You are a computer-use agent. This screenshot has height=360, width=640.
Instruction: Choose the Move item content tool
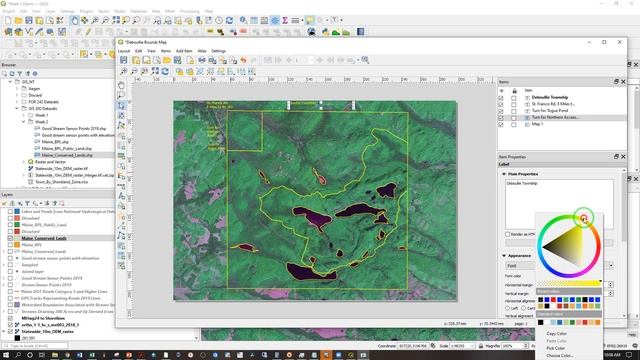(x=121, y=116)
